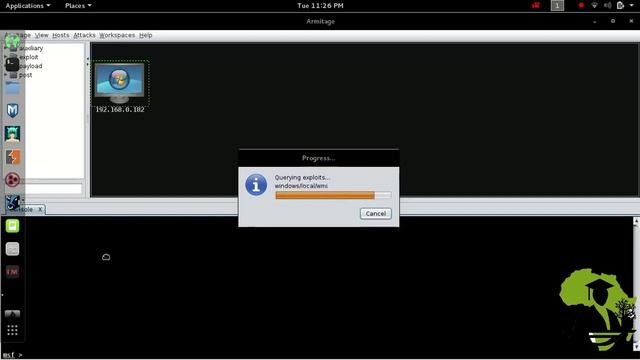Open the system menu arrow in top bar
The height and width of the screenshot is (360, 640).
click(x=631, y=5)
